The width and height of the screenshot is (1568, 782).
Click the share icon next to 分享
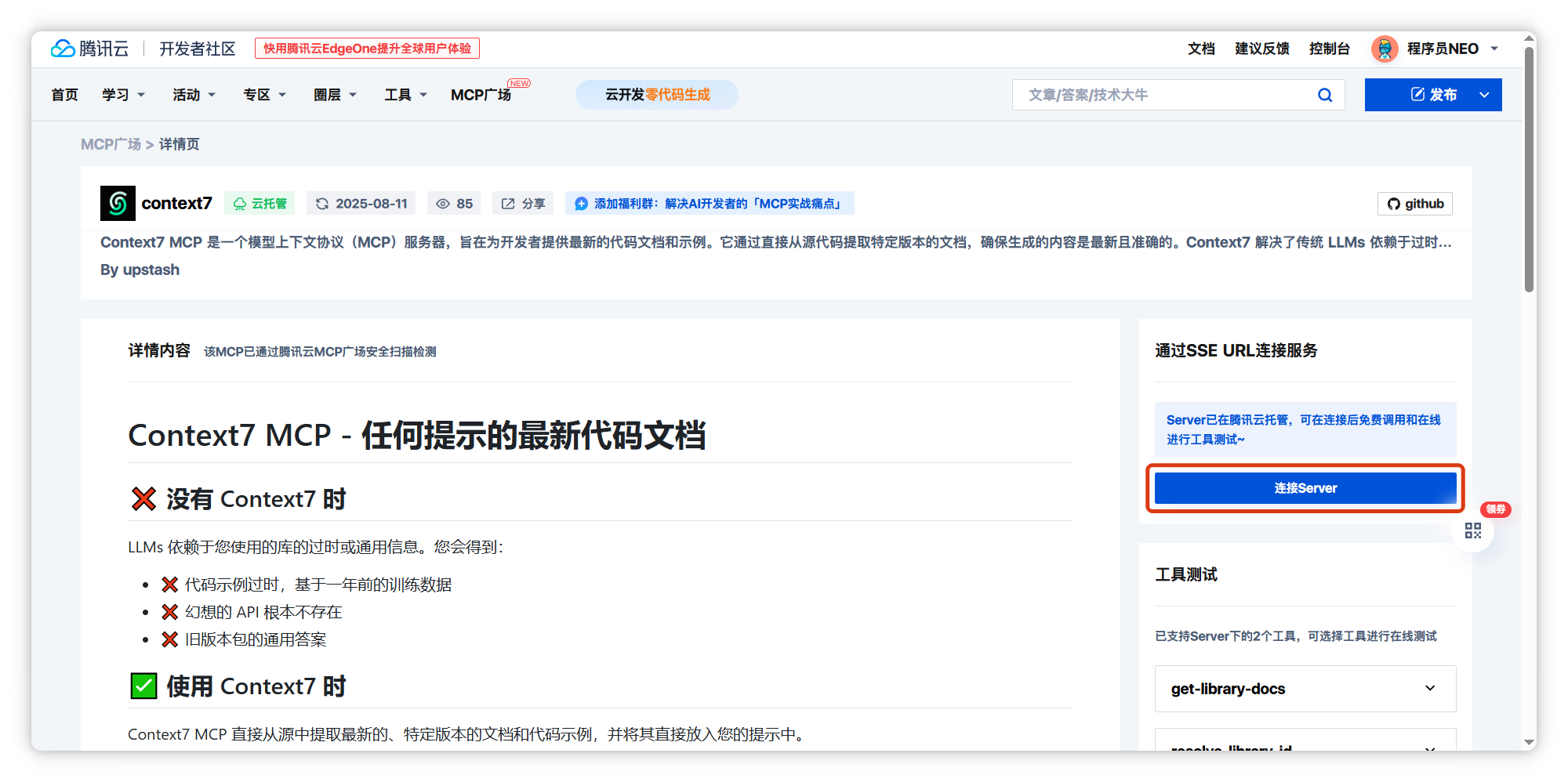pyautogui.click(x=508, y=203)
